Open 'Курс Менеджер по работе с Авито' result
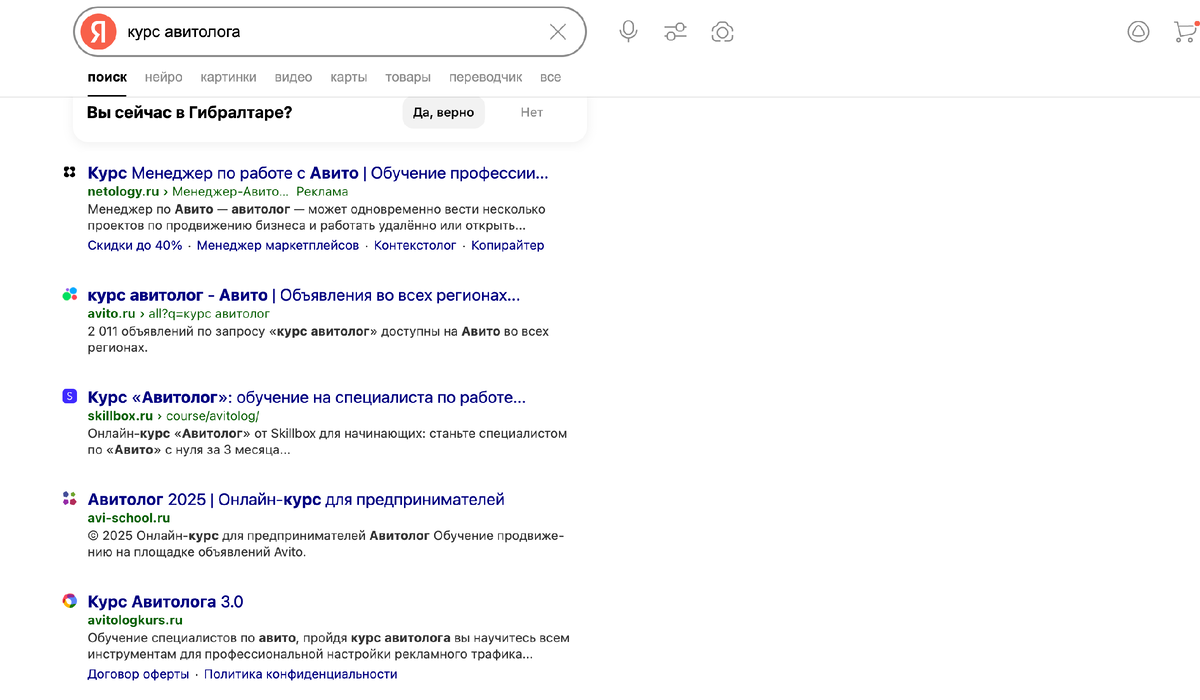 [318, 173]
